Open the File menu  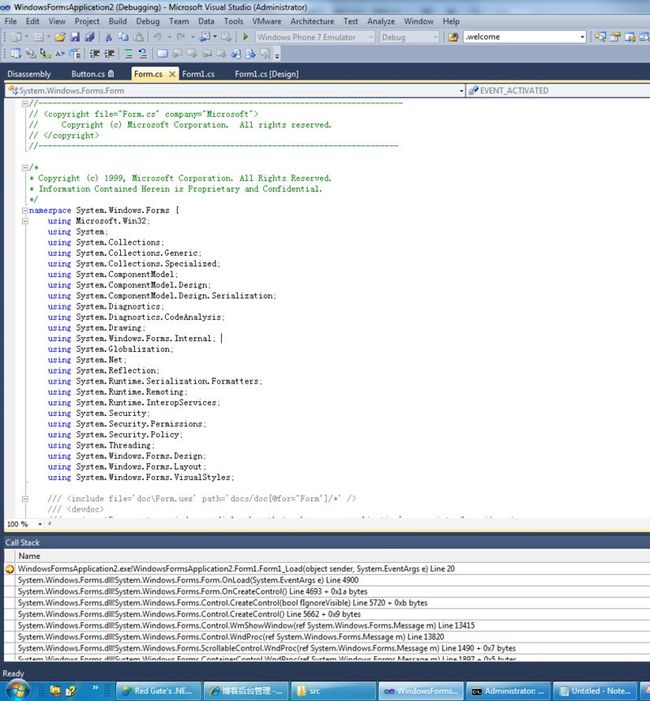pyautogui.click(x=11, y=21)
